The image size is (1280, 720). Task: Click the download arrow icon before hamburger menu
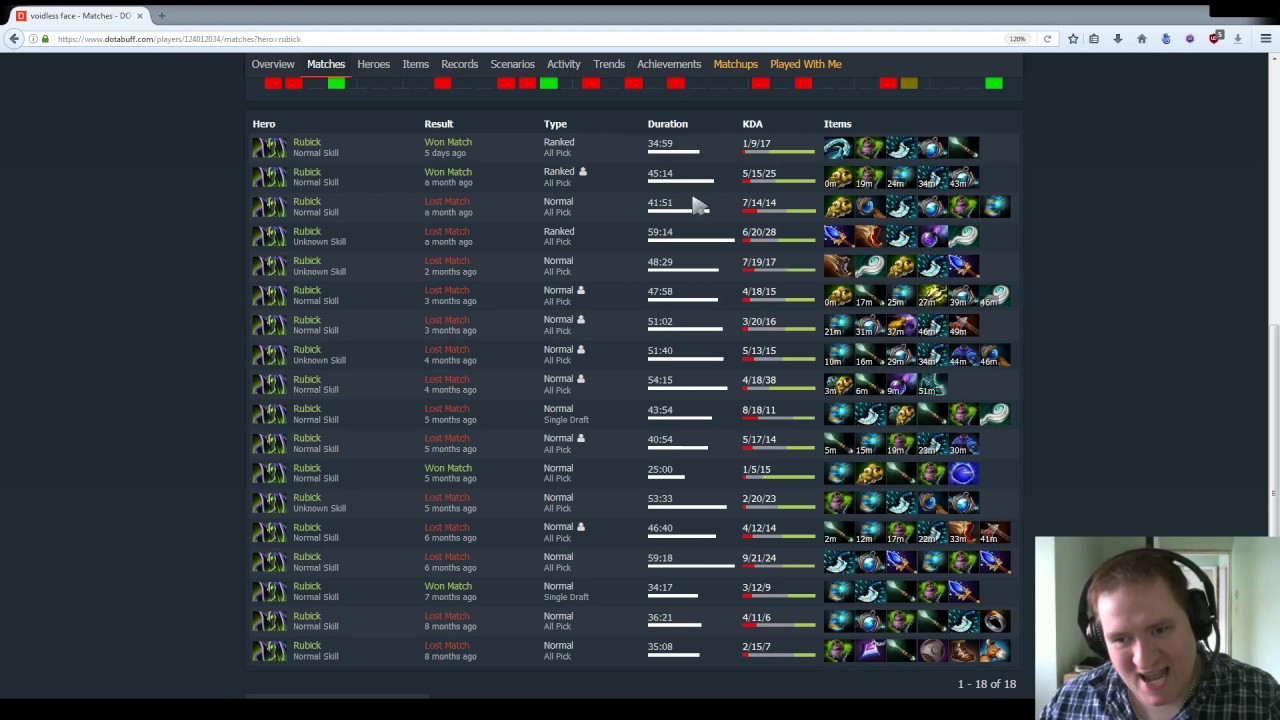[1237, 39]
